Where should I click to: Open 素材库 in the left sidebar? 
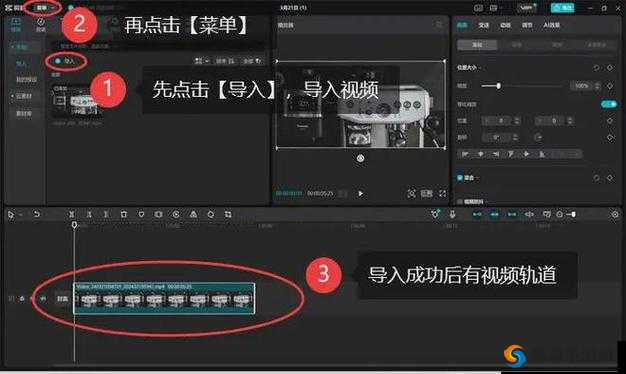24,113
